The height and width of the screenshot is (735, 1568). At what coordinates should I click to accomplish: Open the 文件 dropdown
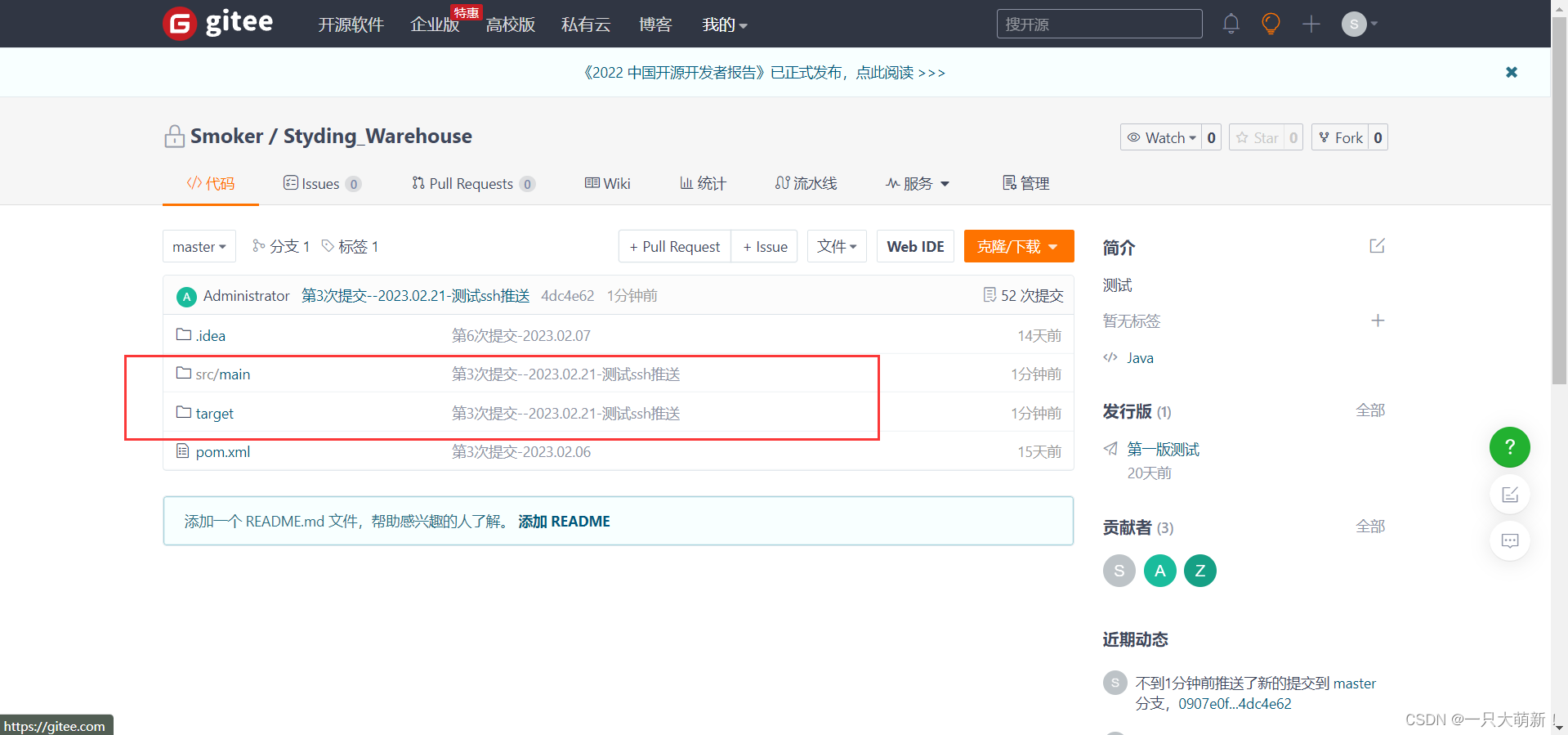pyautogui.click(x=837, y=246)
